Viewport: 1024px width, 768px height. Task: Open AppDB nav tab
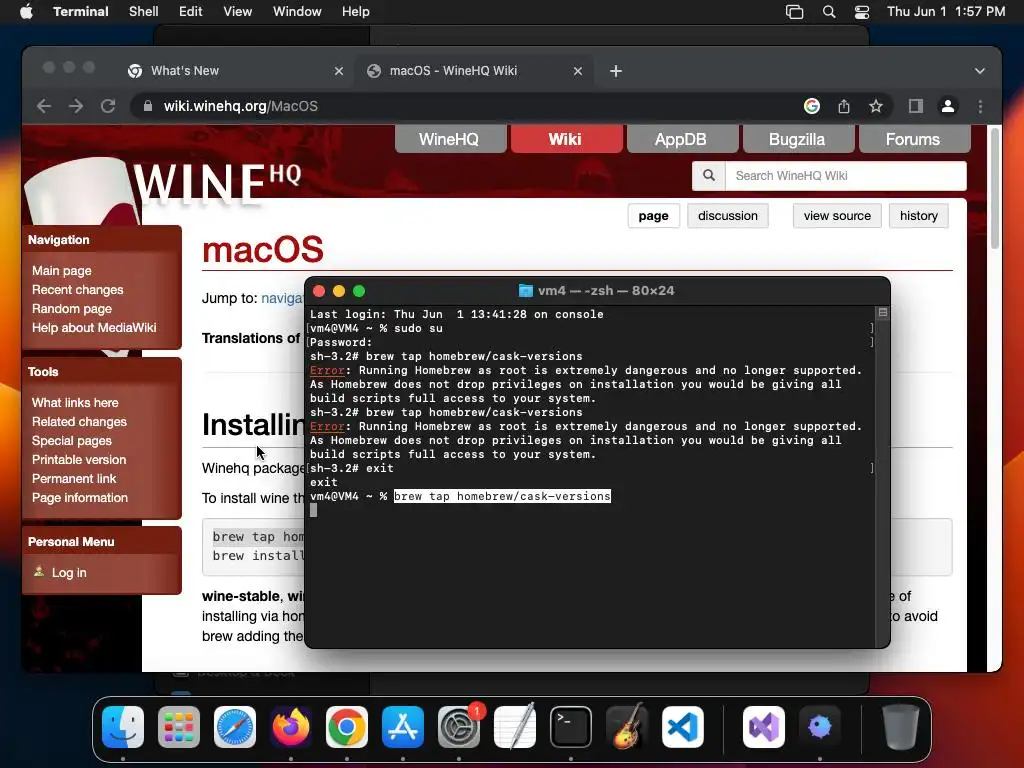tap(681, 139)
